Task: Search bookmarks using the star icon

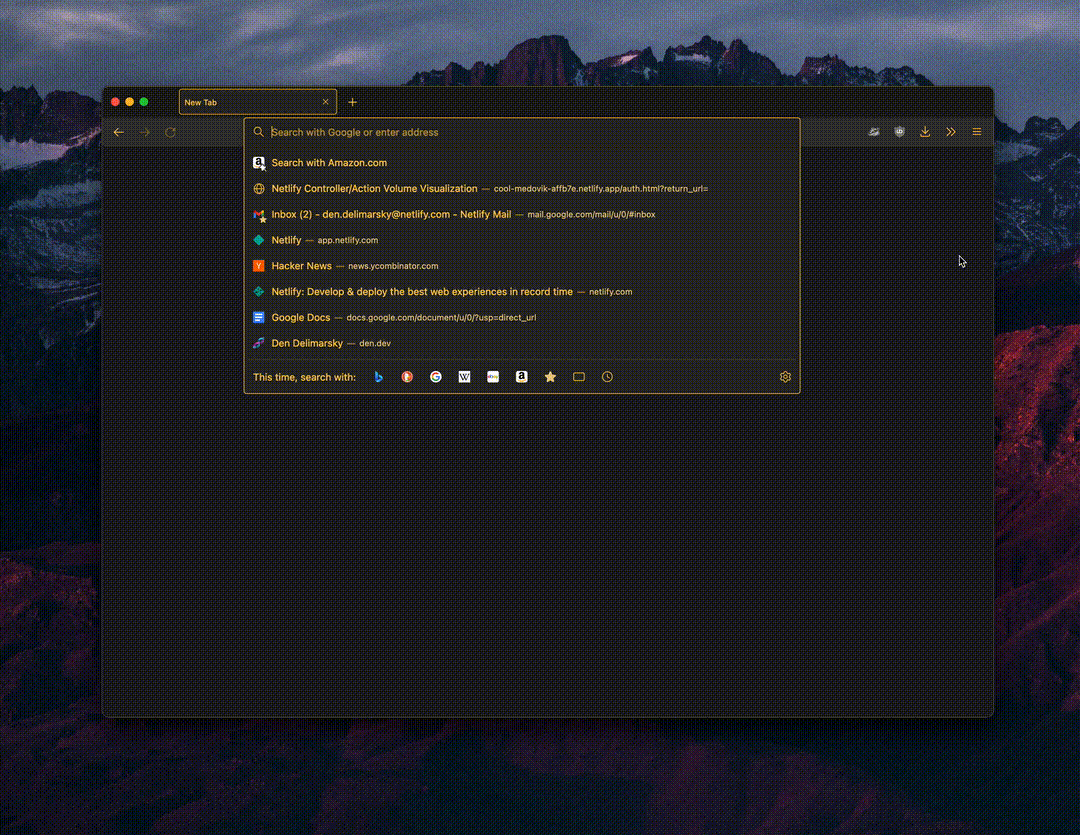Action: [x=550, y=377]
